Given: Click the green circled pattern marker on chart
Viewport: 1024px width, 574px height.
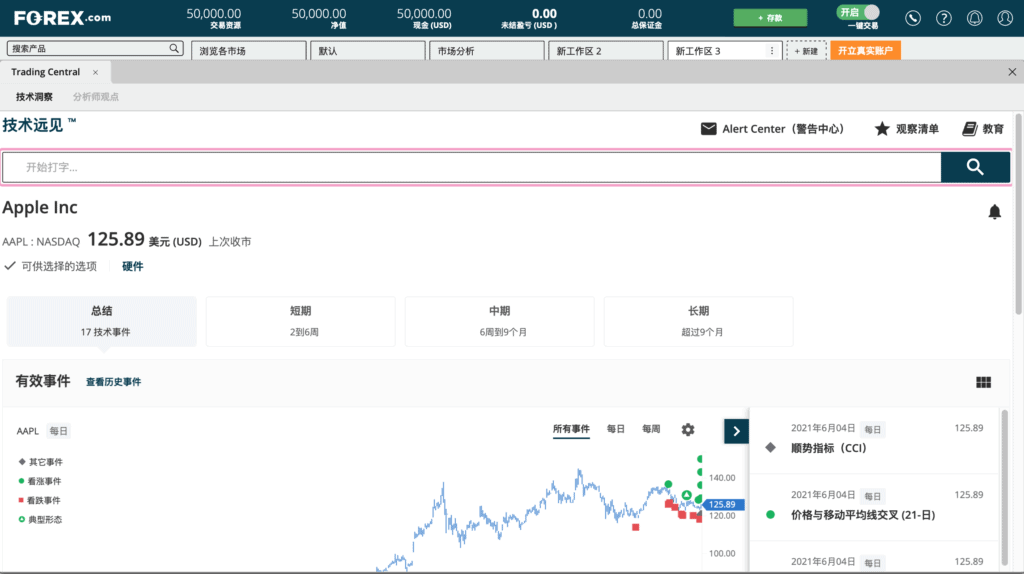Looking at the screenshot, I should tap(686, 495).
